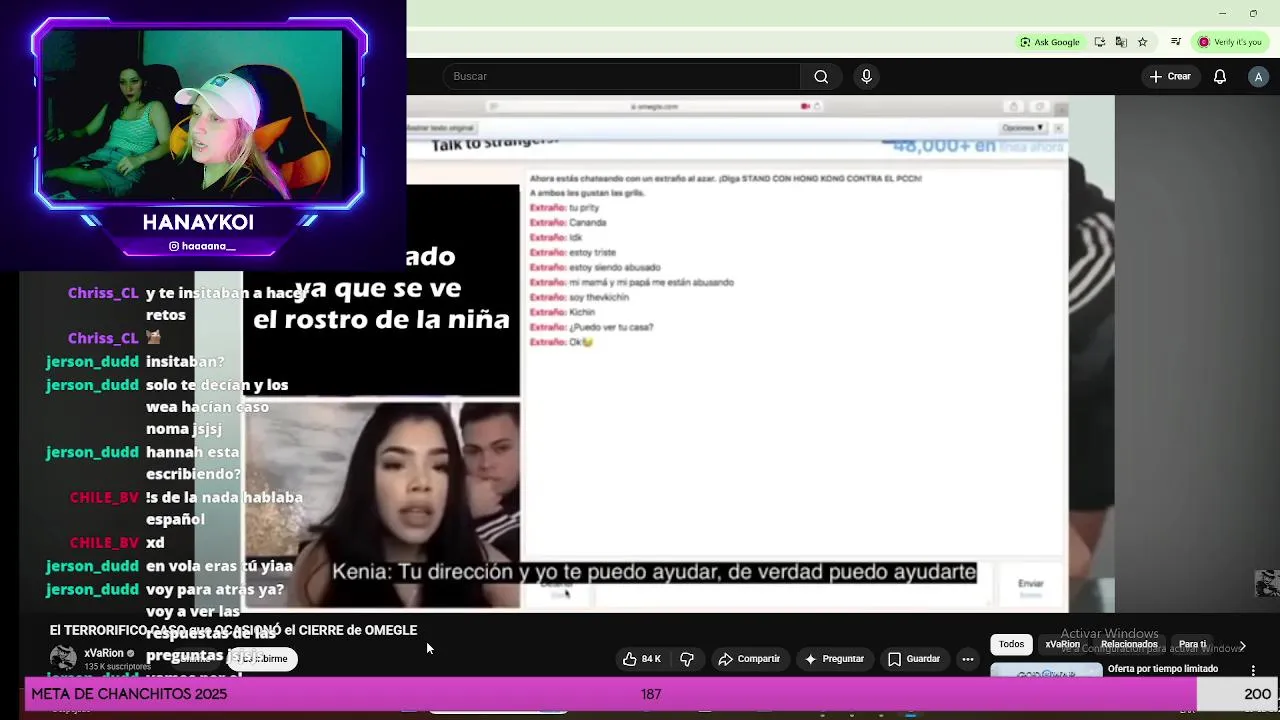1280x720 pixels.
Task: Open the xVaRion channel name link
Action: coord(104,653)
